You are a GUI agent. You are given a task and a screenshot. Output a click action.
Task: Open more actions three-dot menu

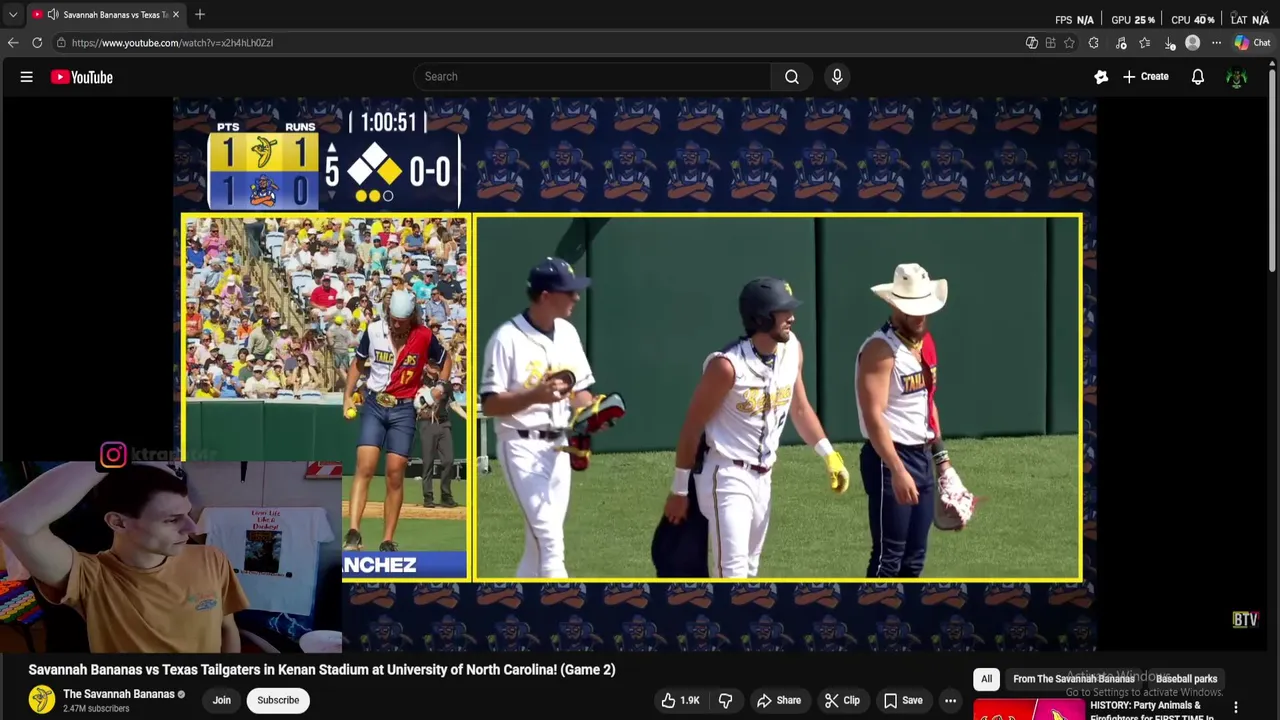click(x=950, y=700)
